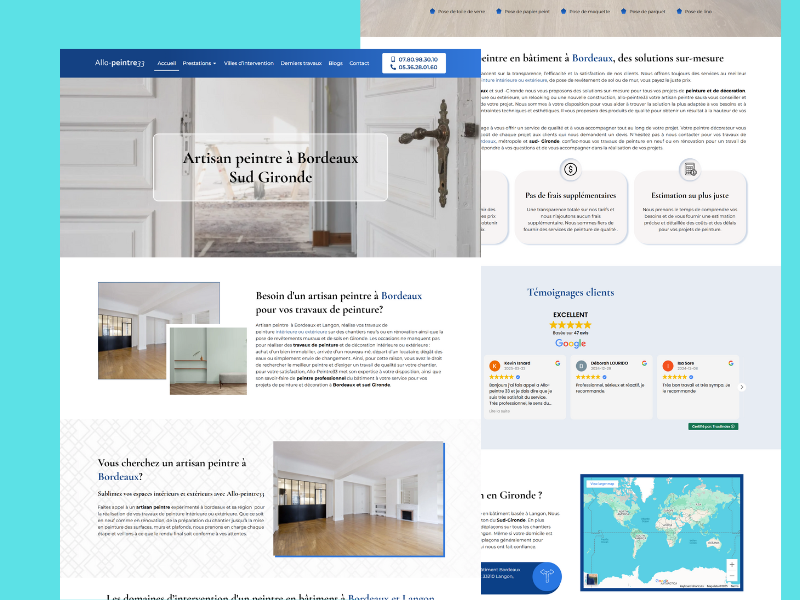Click the hero title Artisan peintre à Bordeaux
This screenshot has height=600, width=800.
pyautogui.click(x=270, y=167)
